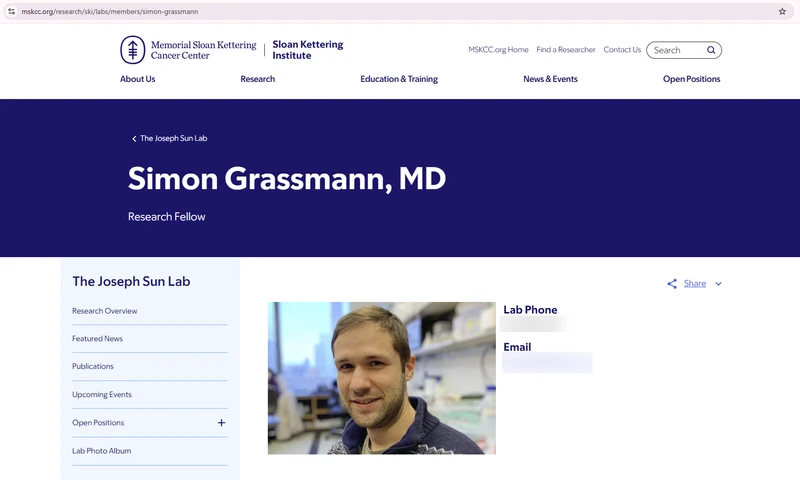Open Find a Researcher link
800x480 pixels.
566,49
